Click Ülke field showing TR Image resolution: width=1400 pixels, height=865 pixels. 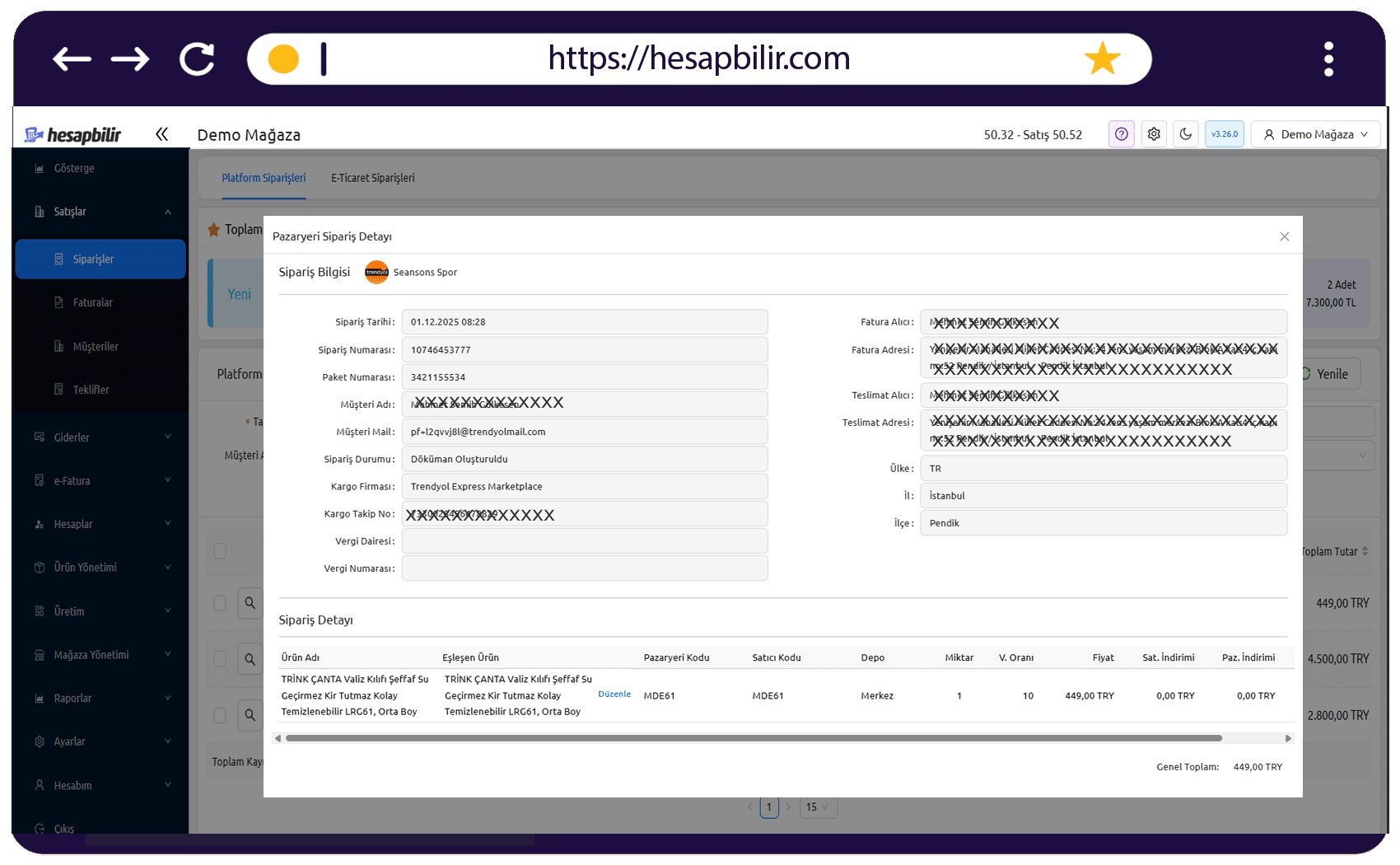click(1104, 469)
